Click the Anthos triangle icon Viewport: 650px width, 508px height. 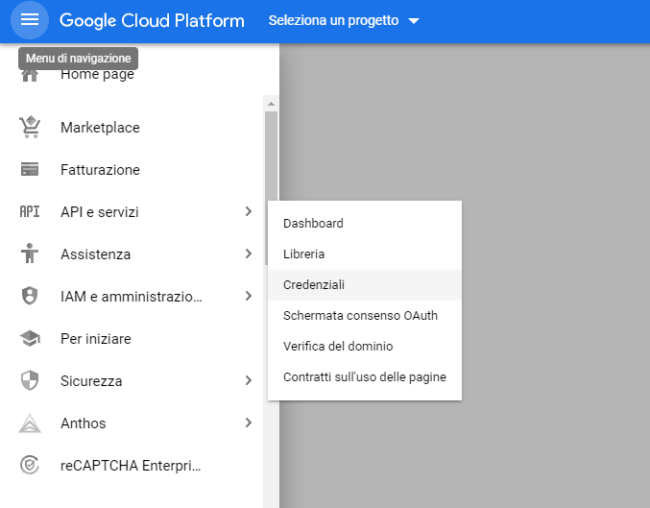pyautogui.click(x=29, y=423)
